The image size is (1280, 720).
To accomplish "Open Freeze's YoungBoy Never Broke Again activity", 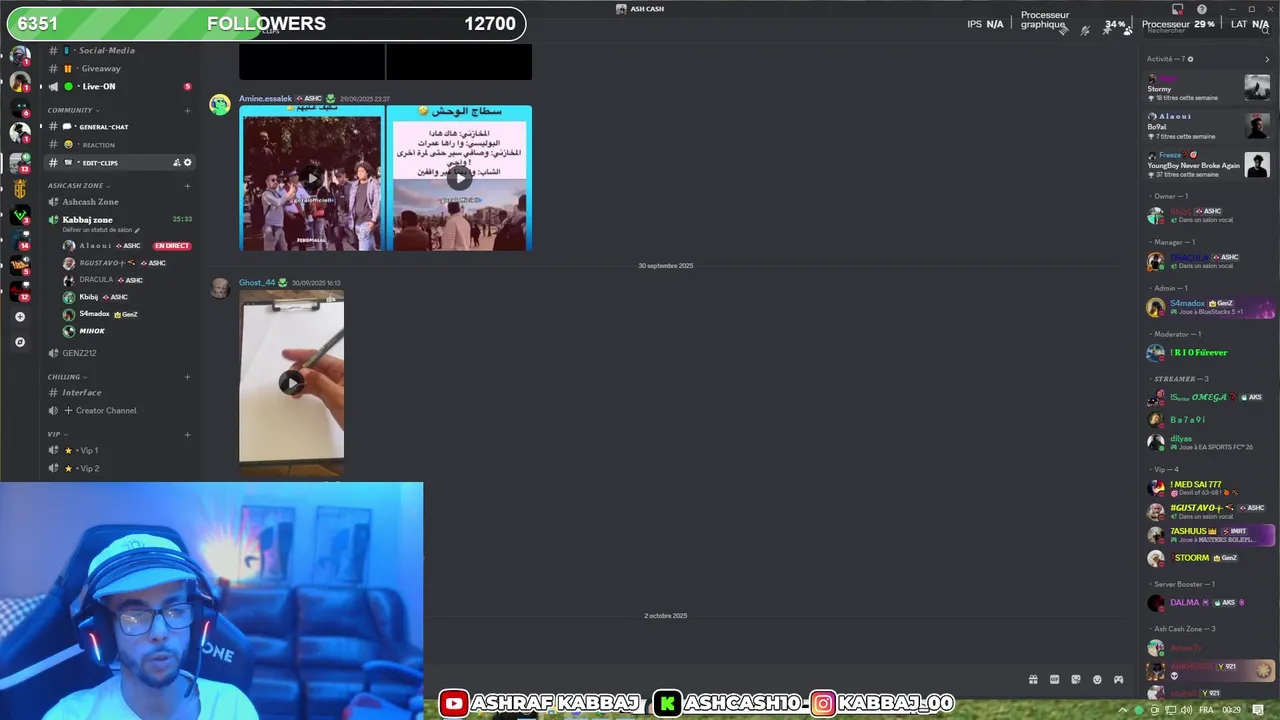I will 1208,165.
